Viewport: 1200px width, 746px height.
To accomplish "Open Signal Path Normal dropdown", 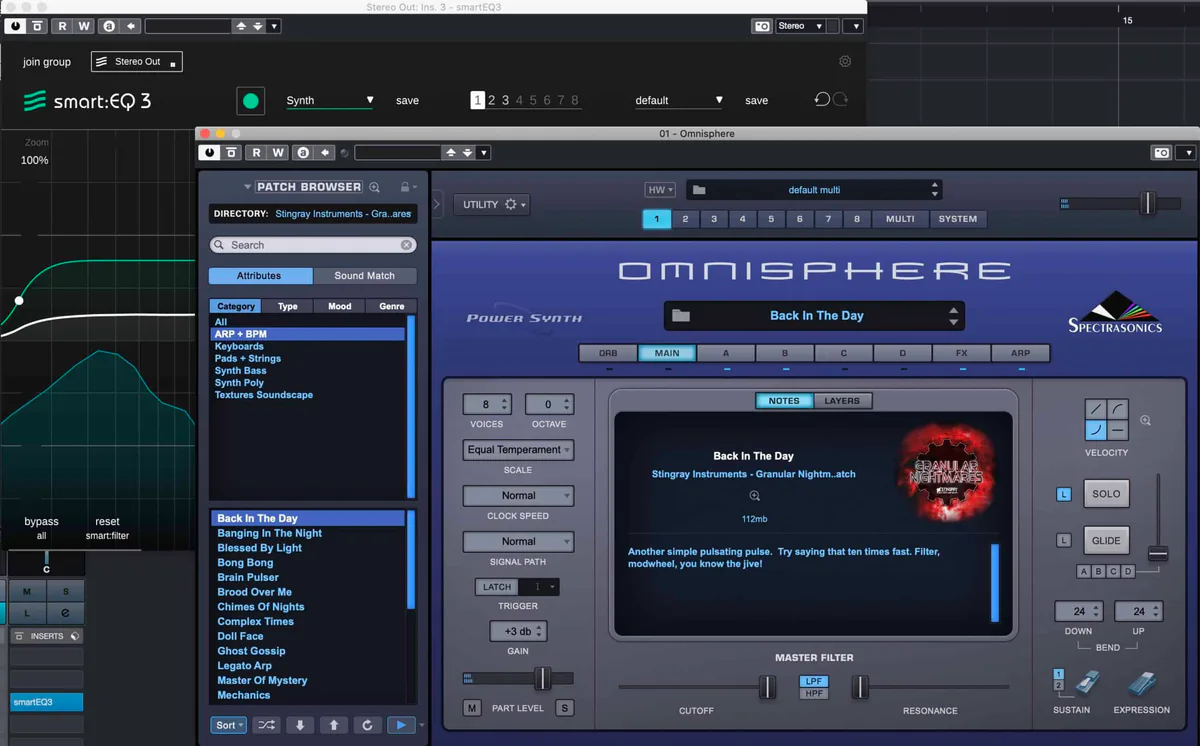I will coord(518,541).
